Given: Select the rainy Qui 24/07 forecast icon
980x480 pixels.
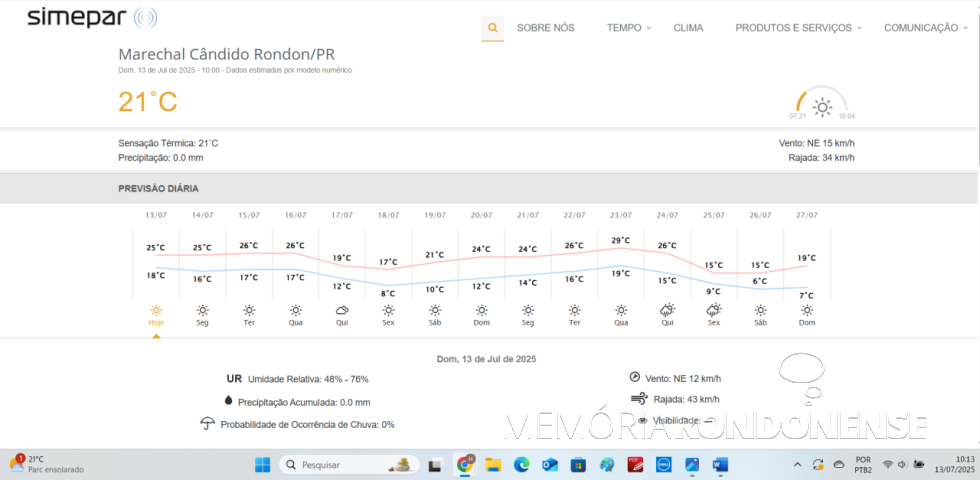Looking at the screenshot, I should coord(667,310).
